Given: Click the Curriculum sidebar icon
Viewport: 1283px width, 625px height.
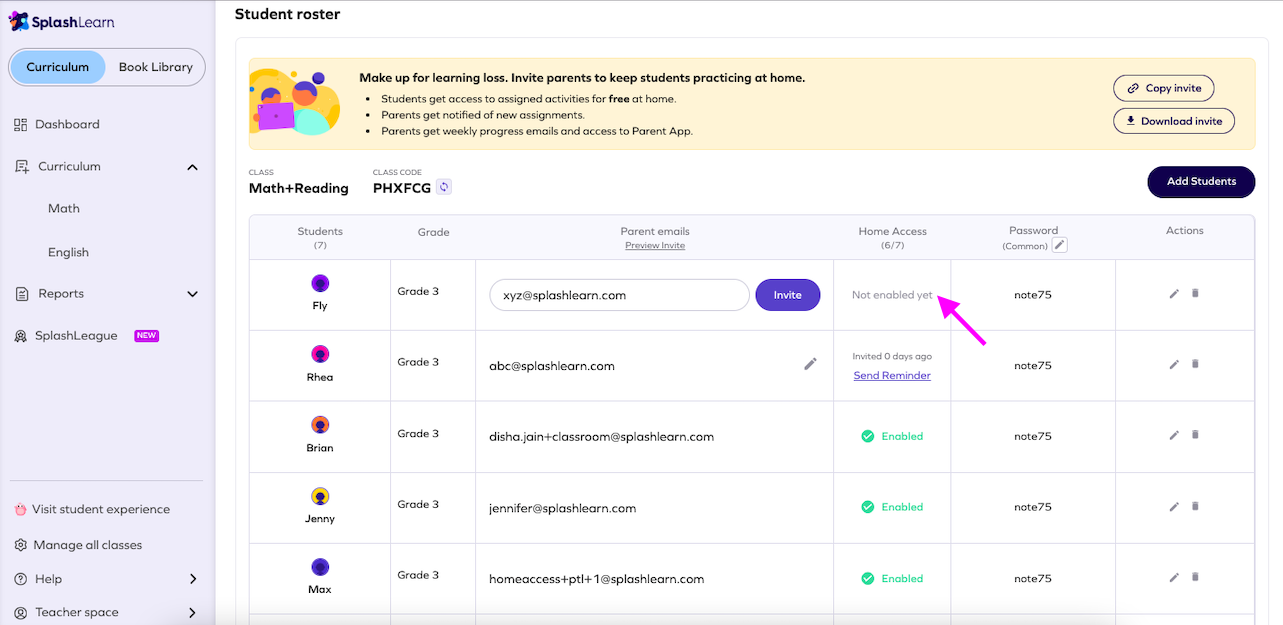Looking at the screenshot, I should pyautogui.click(x=22, y=167).
